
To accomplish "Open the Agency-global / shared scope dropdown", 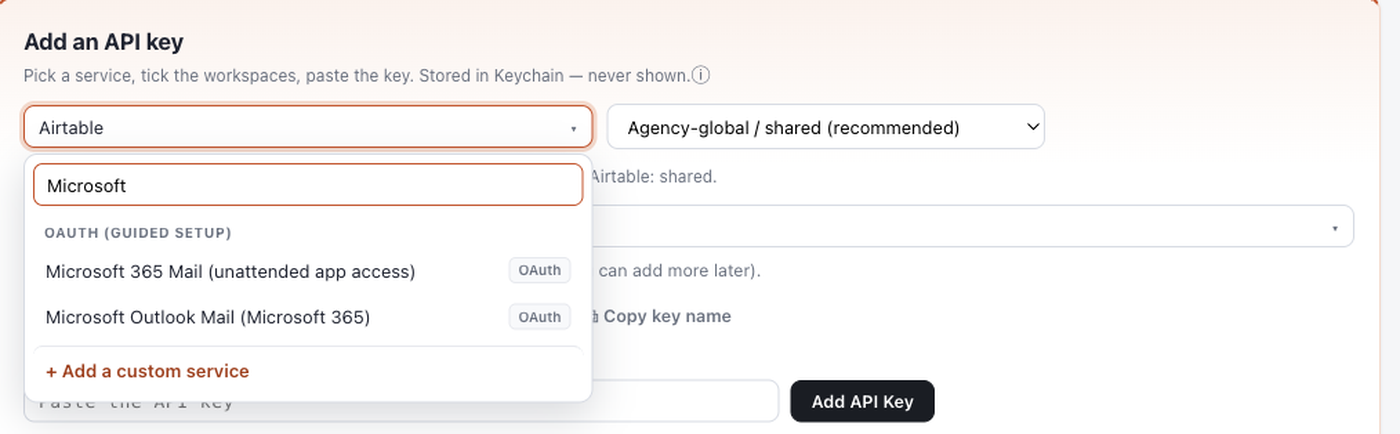I will [826, 127].
